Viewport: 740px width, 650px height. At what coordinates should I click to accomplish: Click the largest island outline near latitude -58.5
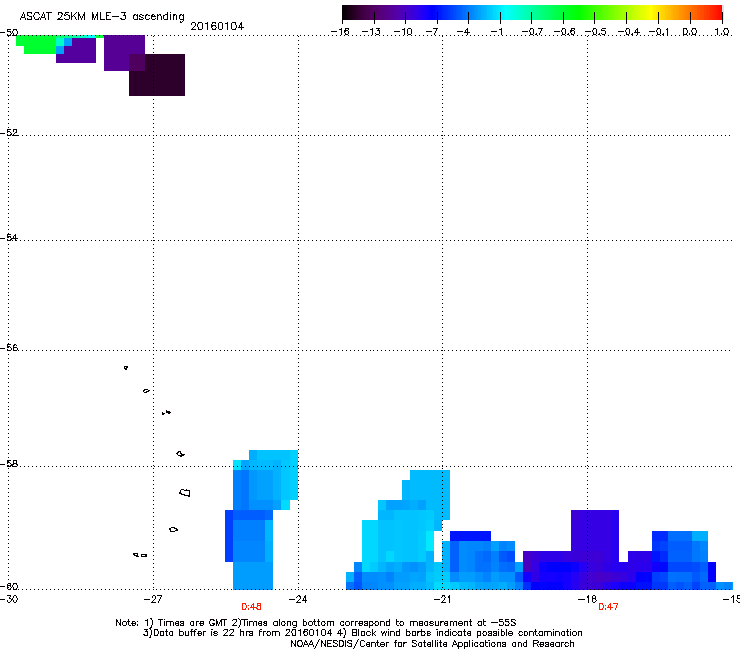185,493
